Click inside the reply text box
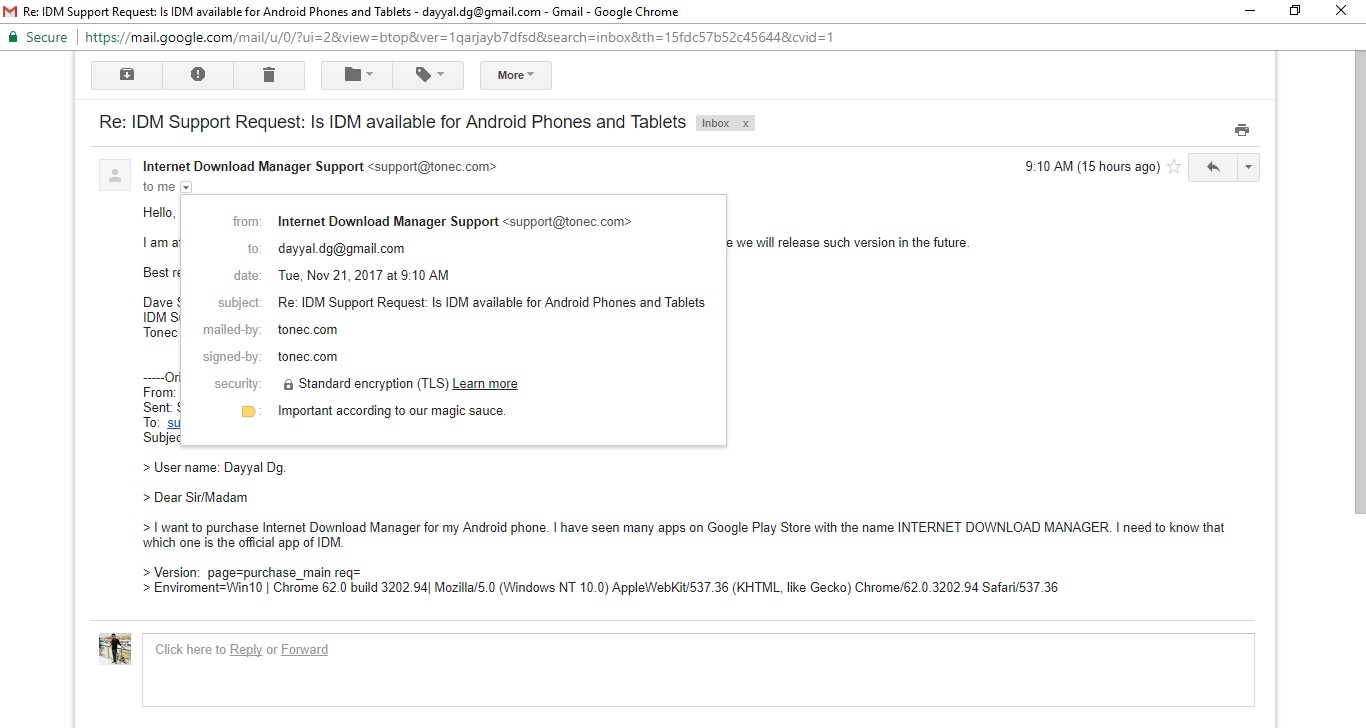Screen dimensions: 1366x728 (698, 670)
